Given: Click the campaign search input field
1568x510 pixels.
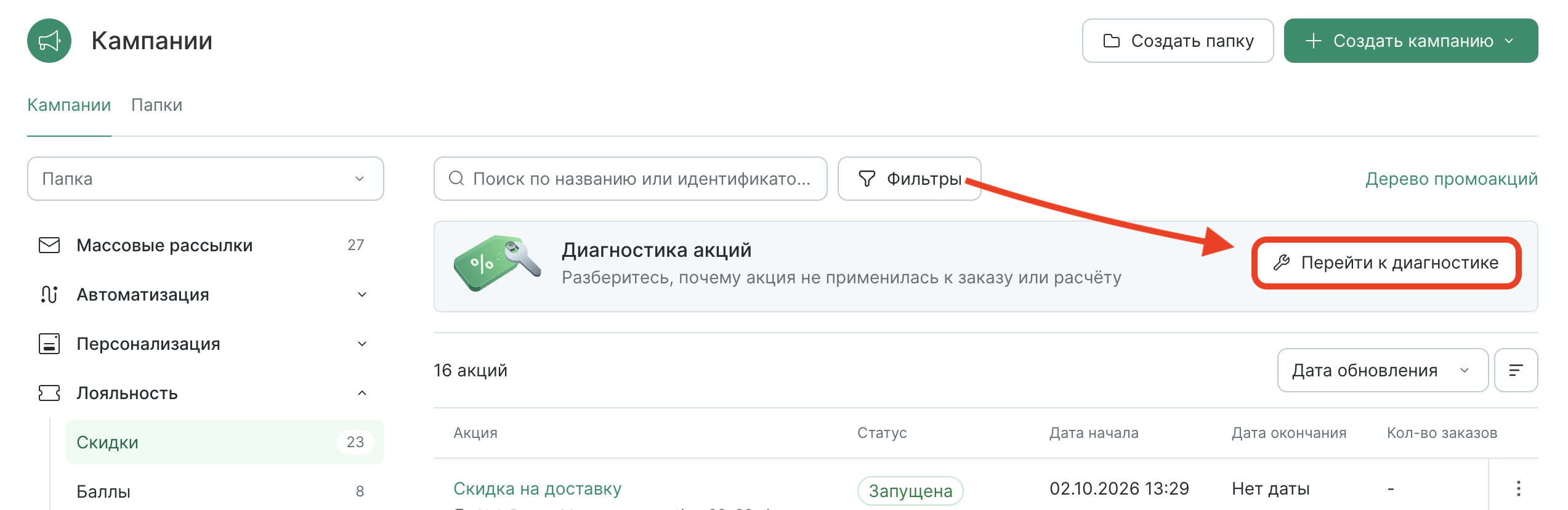Looking at the screenshot, I should (631, 179).
